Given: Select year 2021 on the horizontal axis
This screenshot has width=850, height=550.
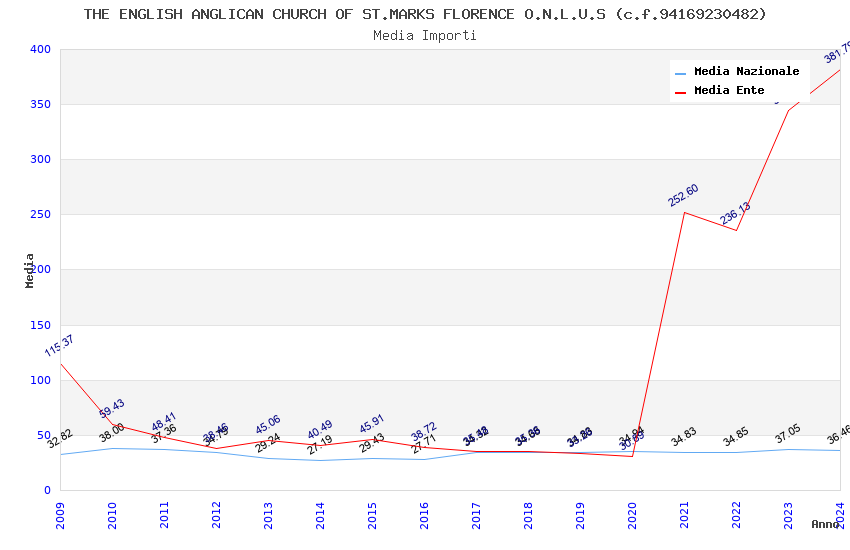Looking at the screenshot, I should click(x=685, y=515).
